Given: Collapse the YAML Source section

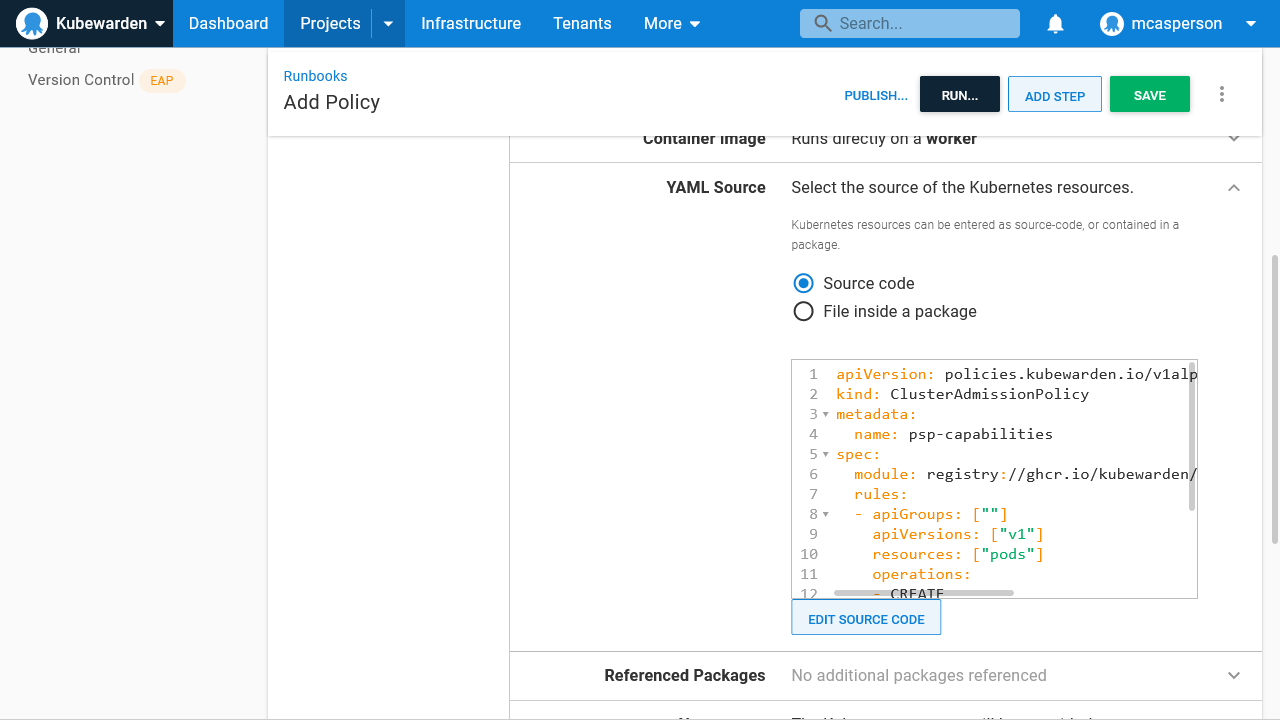Looking at the screenshot, I should coord(1234,188).
